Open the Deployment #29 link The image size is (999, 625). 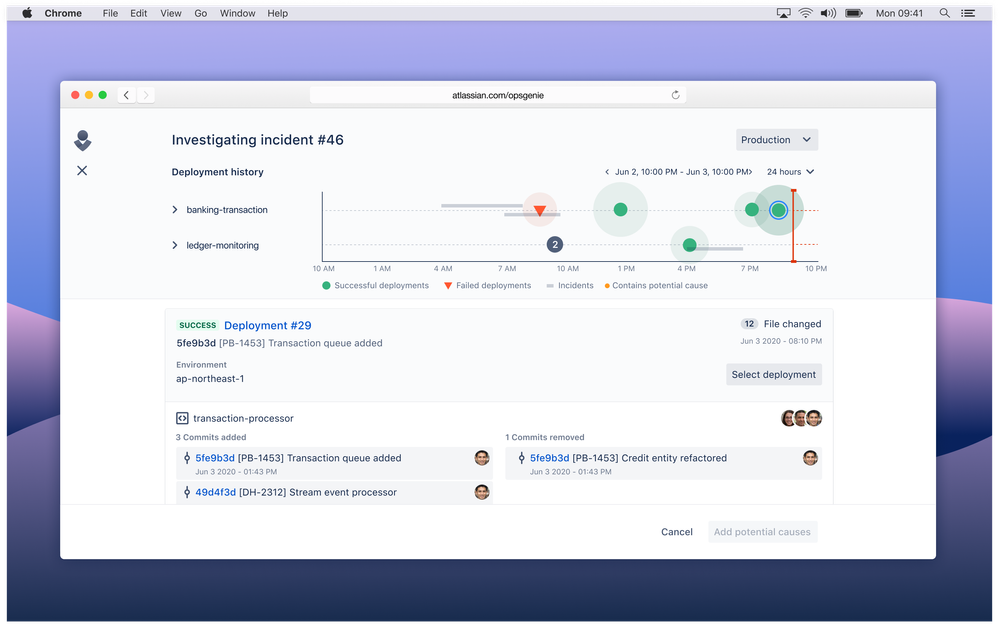[268, 326]
